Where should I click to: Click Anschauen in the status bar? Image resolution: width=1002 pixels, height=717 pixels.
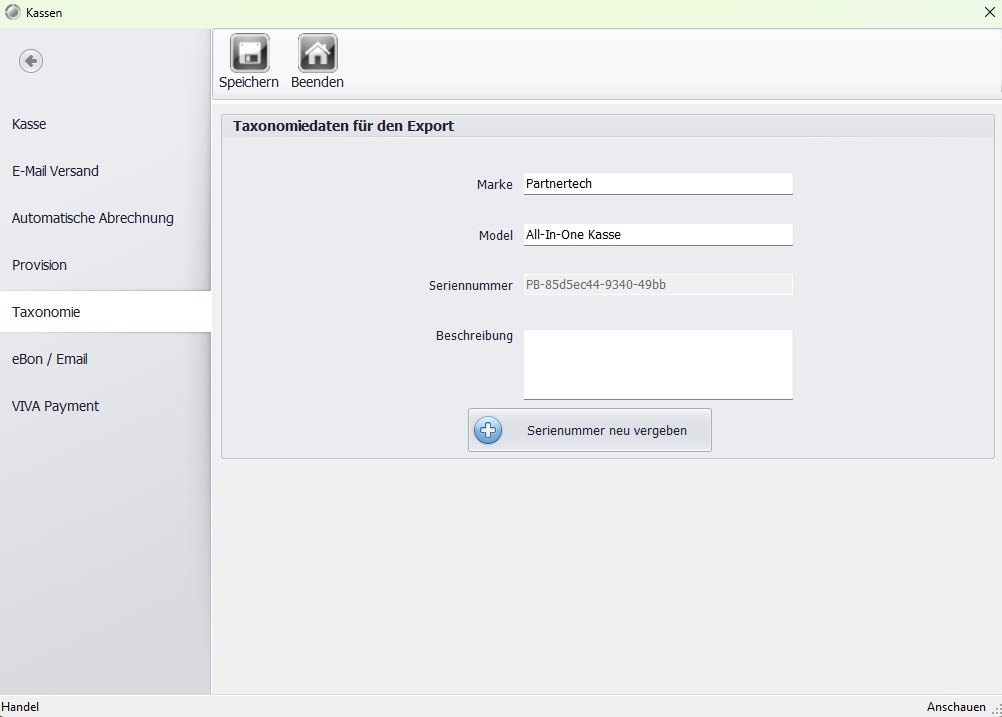[x=956, y=707]
